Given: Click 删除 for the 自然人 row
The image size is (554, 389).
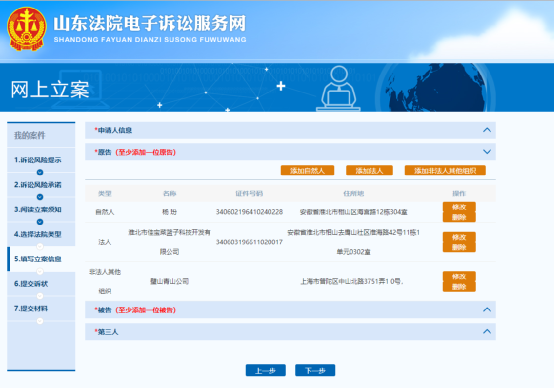Looking at the screenshot, I should point(459,217).
